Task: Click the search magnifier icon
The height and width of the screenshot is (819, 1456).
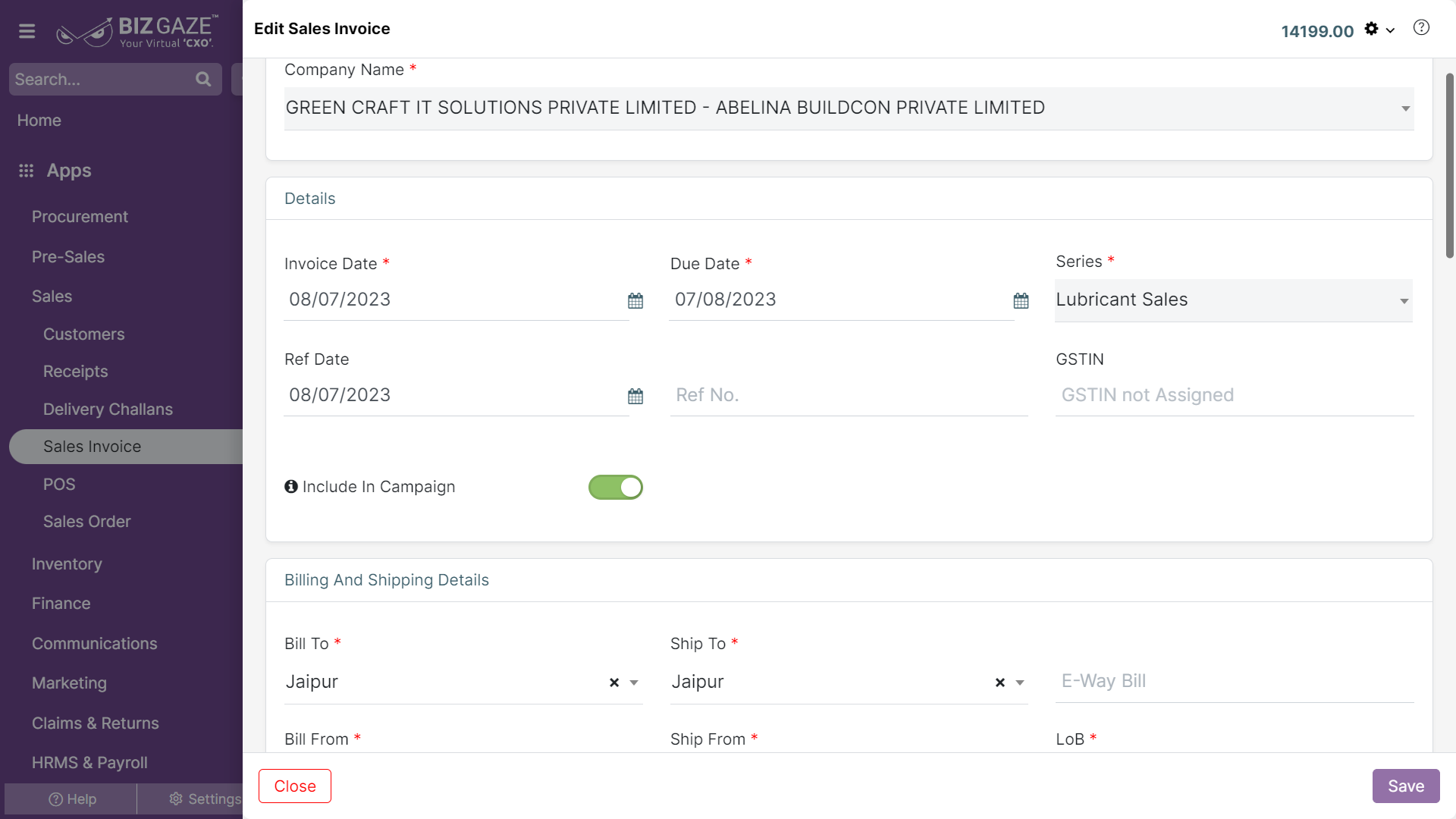Action: click(x=202, y=79)
